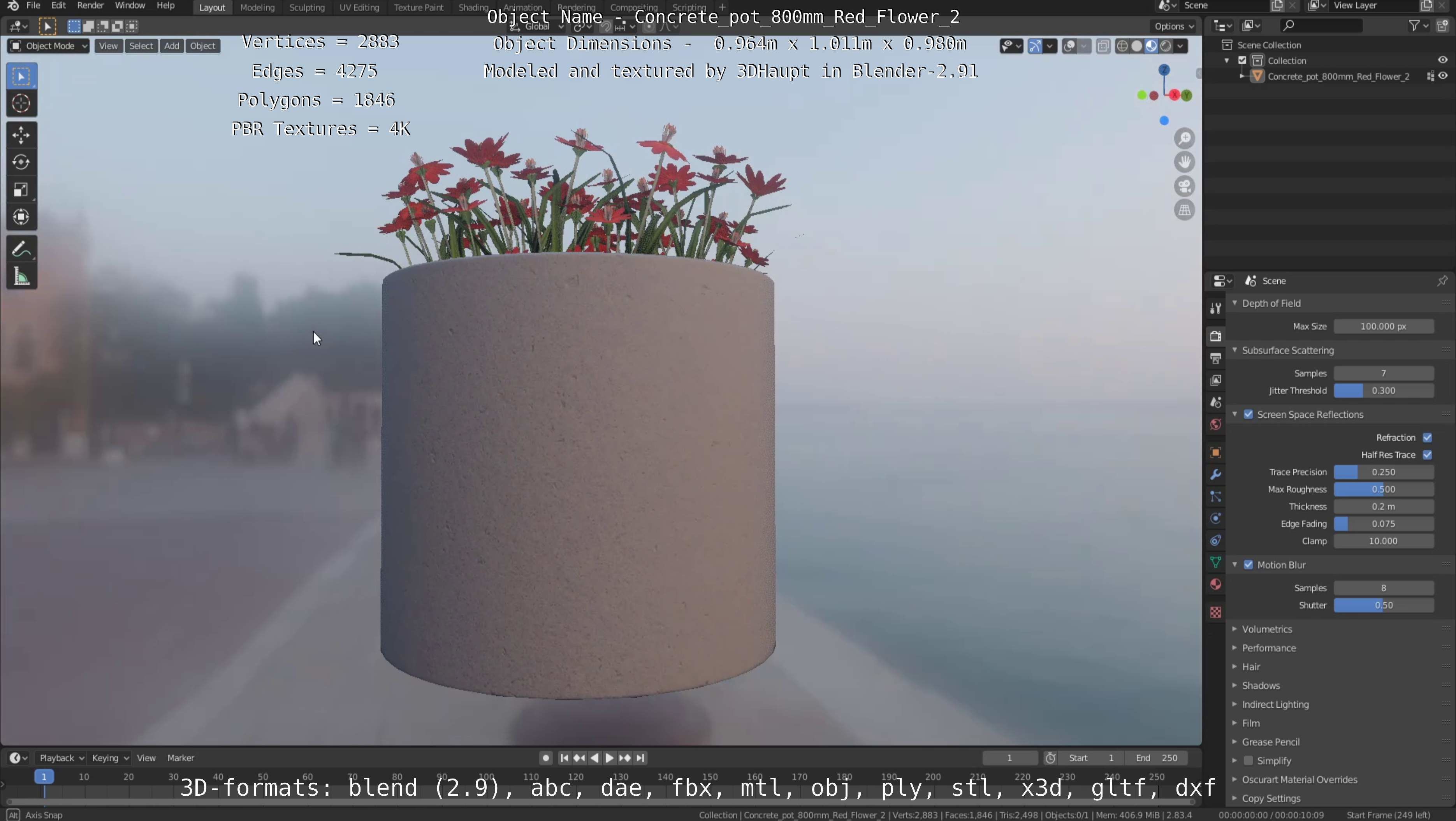Disable the Motion Blur checkbox
The image size is (1456, 821).
1249,565
